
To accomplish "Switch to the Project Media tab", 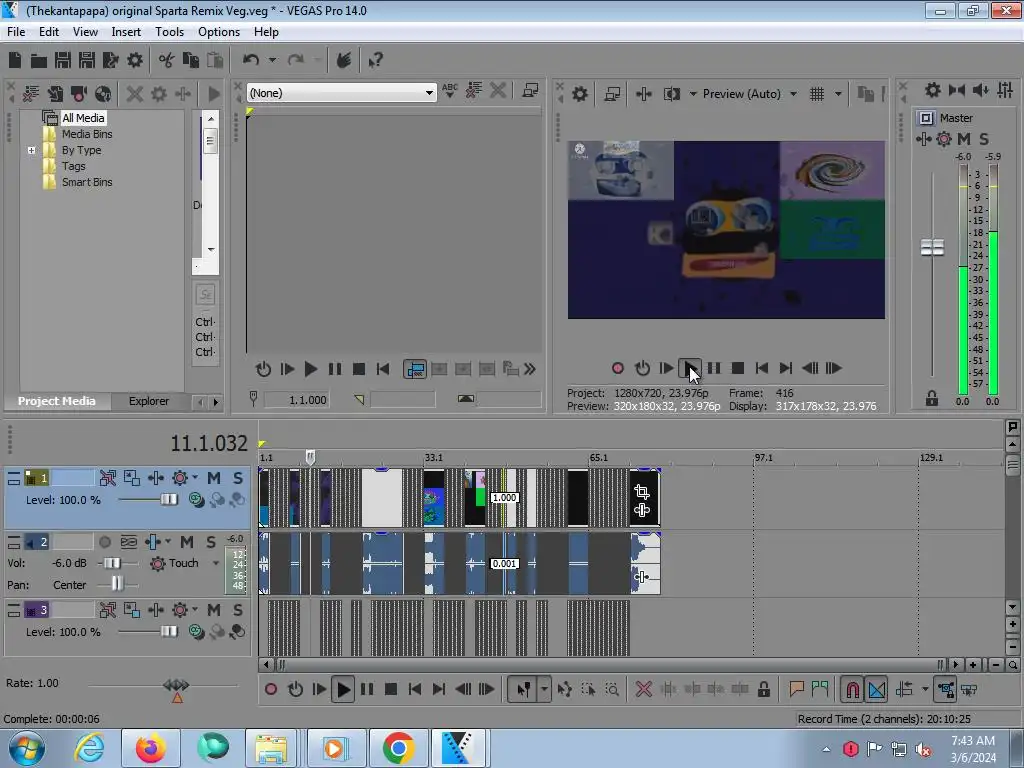I will [x=57, y=401].
